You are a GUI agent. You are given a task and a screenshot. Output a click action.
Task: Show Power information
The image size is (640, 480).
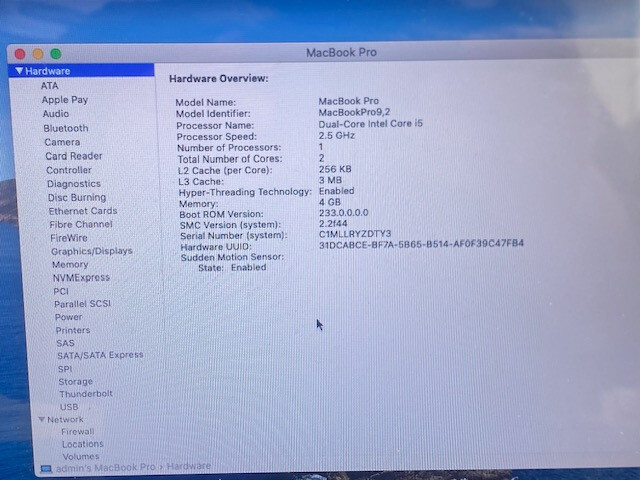click(69, 317)
